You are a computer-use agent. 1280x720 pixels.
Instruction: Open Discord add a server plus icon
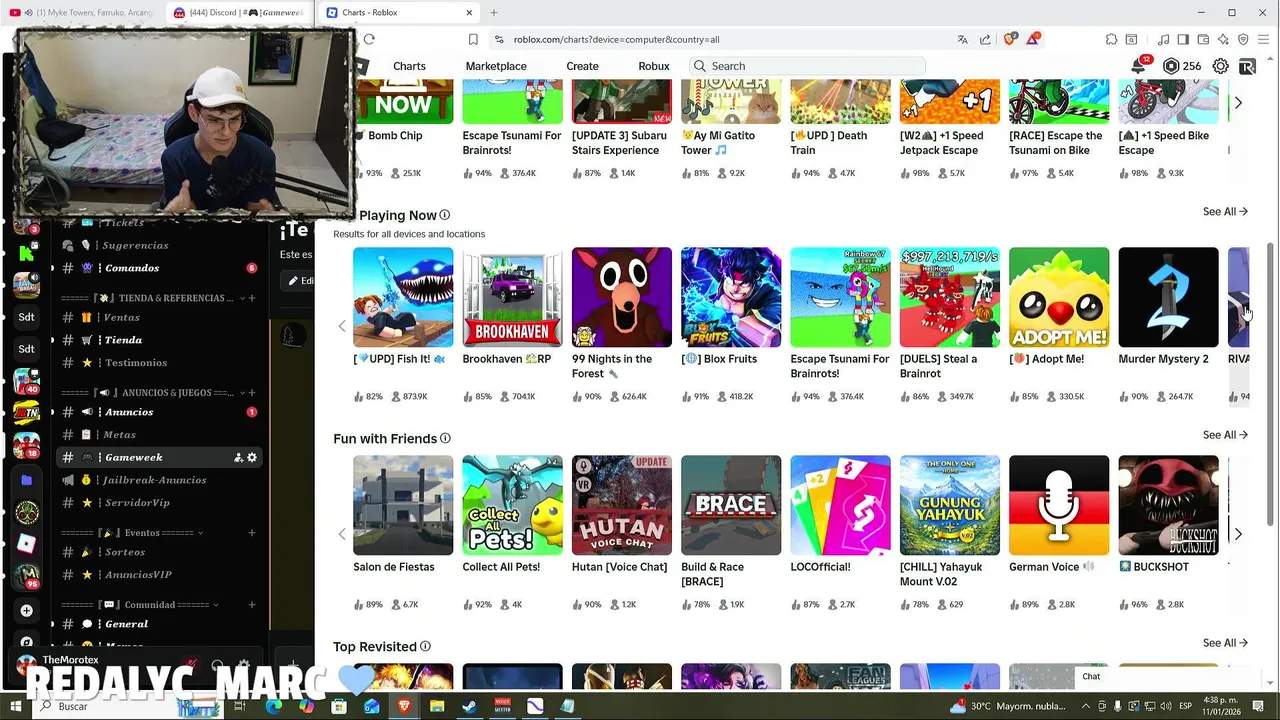tap(27, 610)
